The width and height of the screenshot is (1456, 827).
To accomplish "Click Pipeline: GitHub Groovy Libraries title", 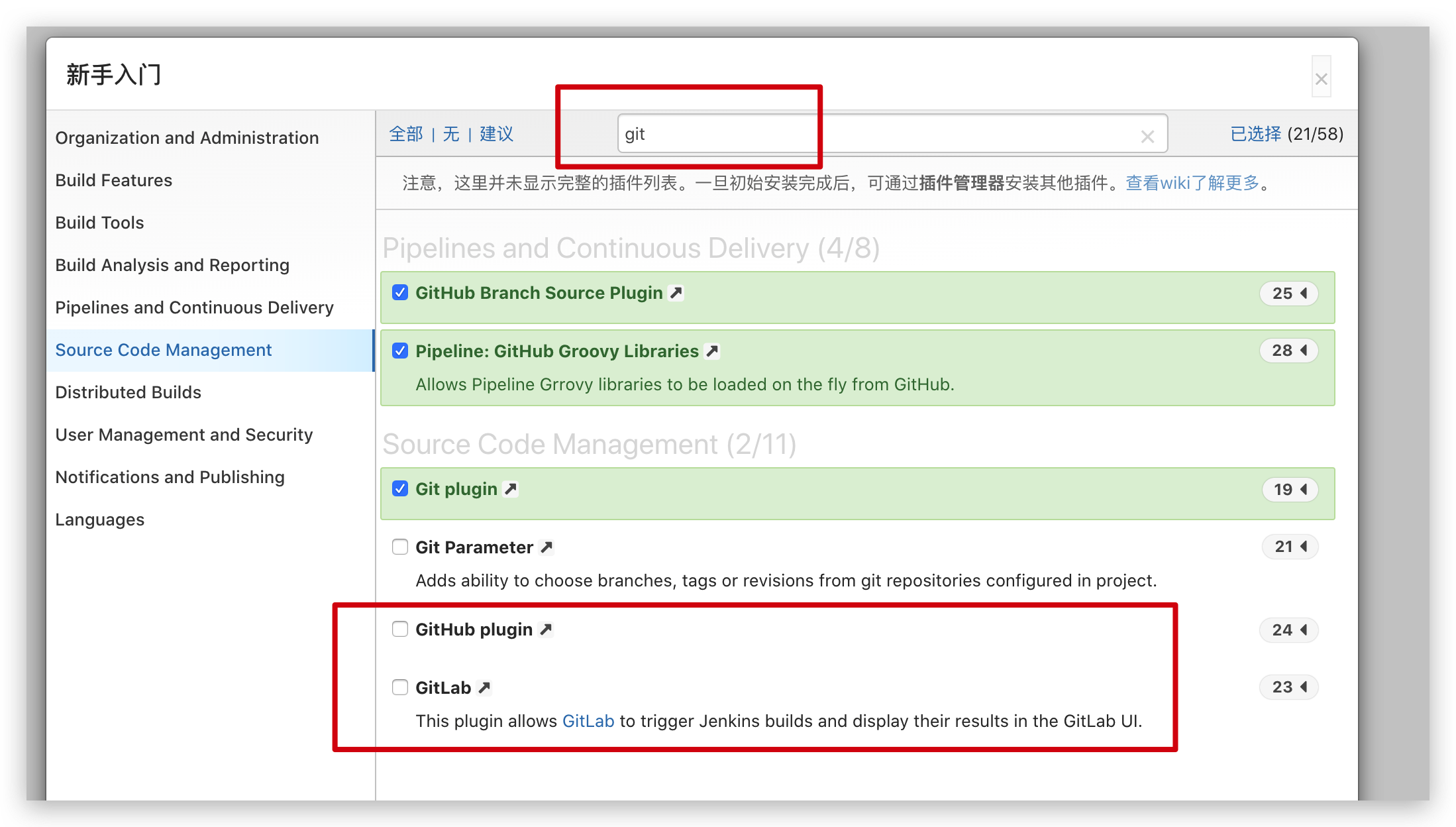I will tap(557, 351).
